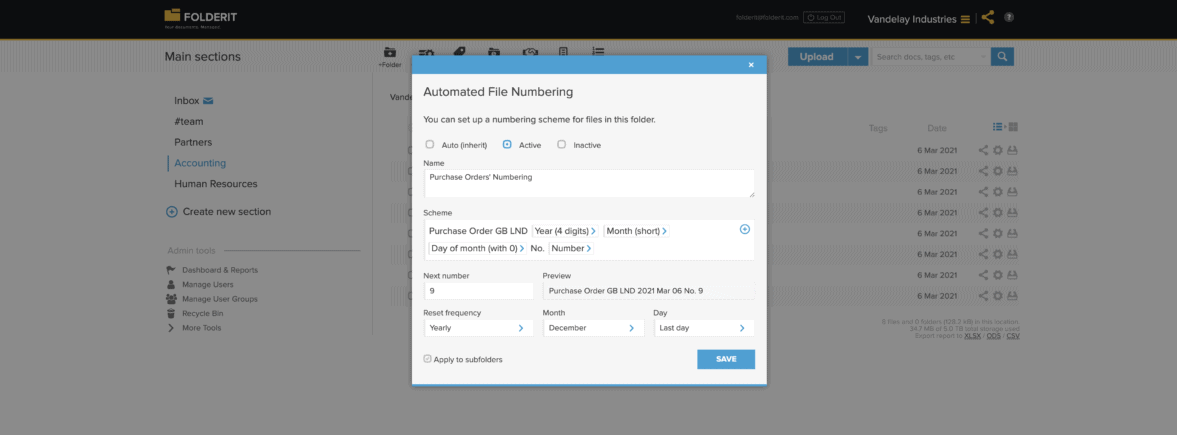
Task: Click the share icon in the top header
Action: click(988, 17)
